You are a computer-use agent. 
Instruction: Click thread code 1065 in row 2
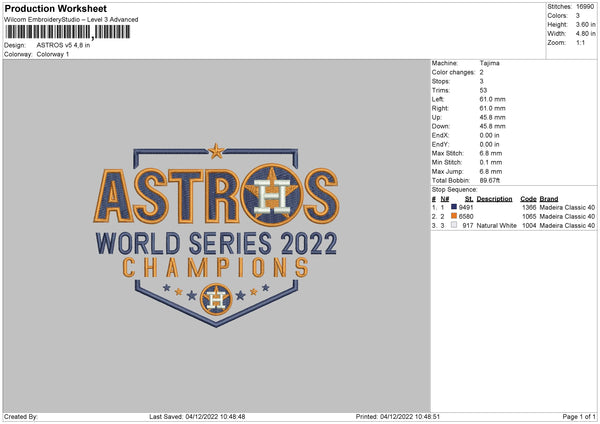point(529,217)
